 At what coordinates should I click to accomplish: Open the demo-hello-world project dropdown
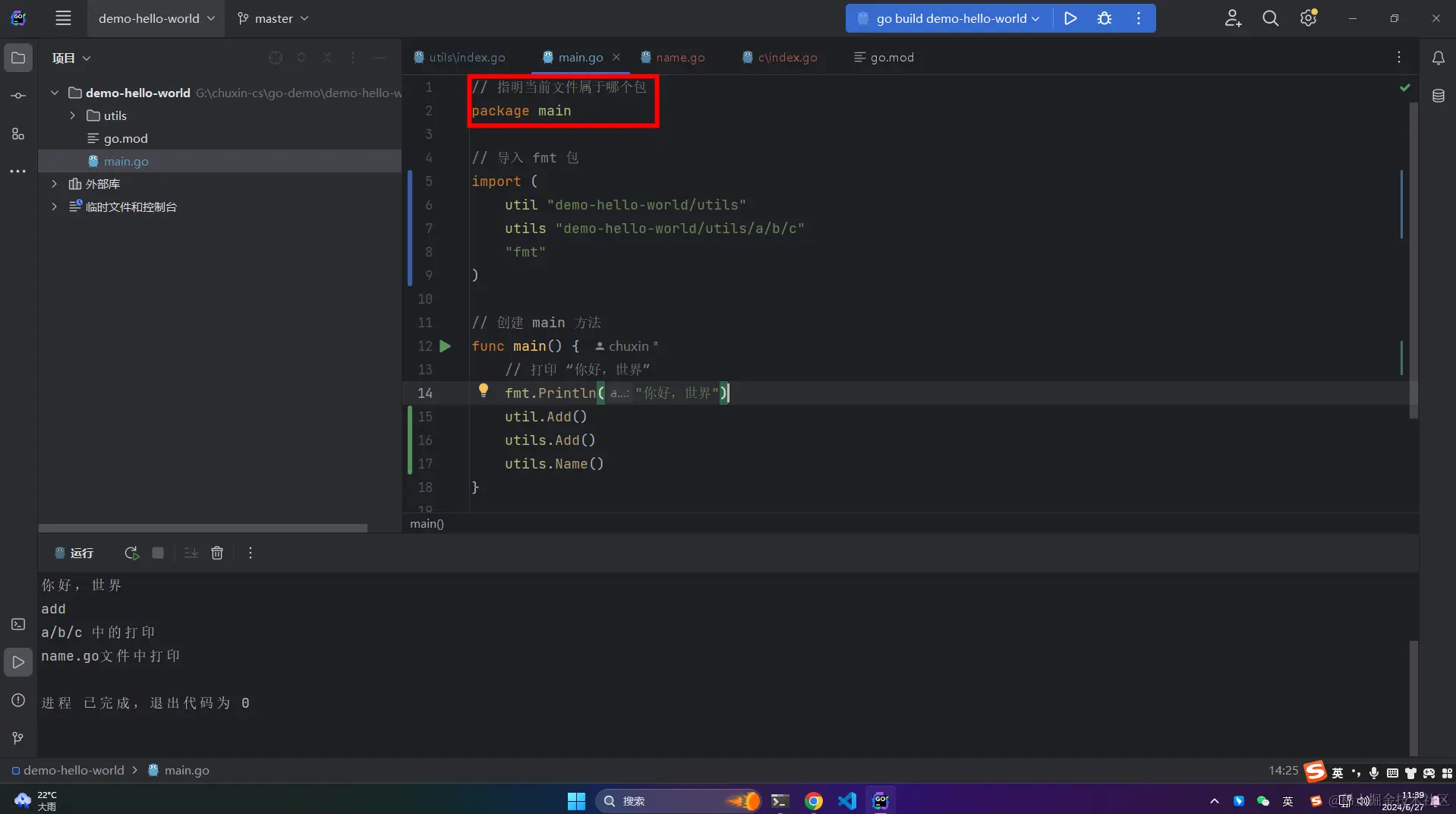pyautogui.click(x=156, y=18)
